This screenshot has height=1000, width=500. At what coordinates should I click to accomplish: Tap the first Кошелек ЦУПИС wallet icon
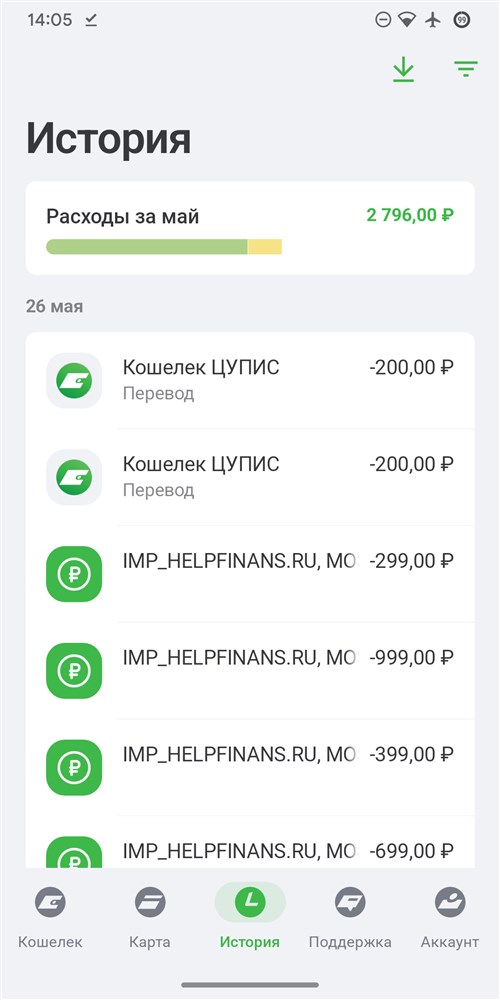click(74, 381)
